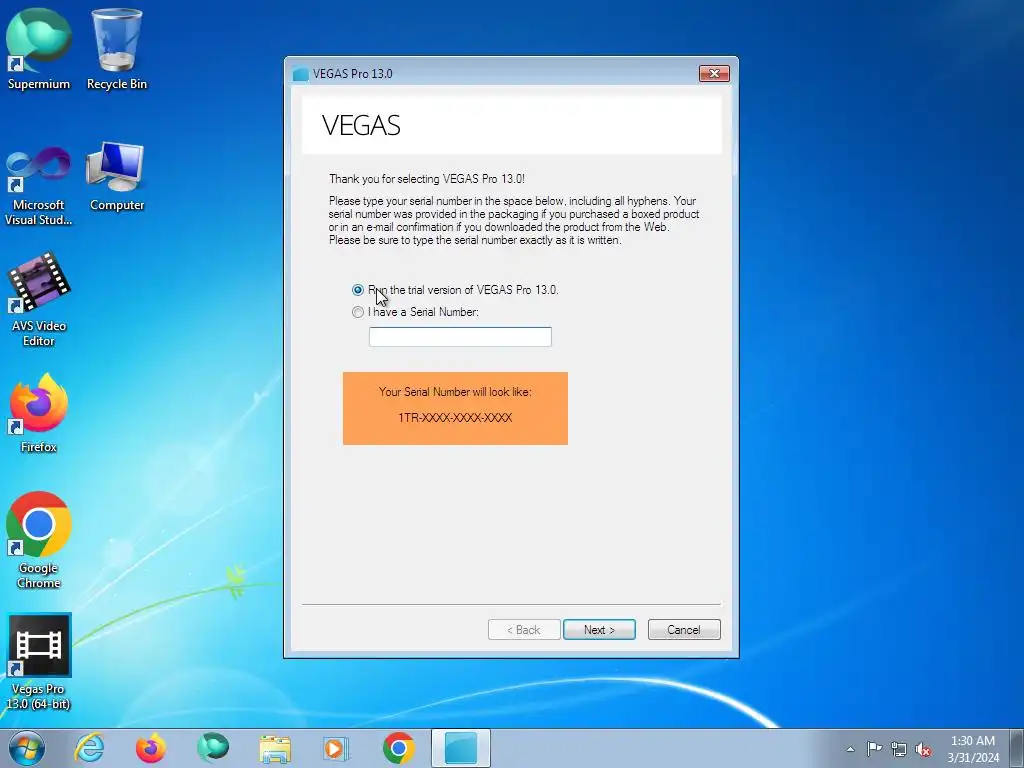Open the Supermium desktop shortcut
The width and height of the screenshot is (1024, 768).
coord(39,49)
